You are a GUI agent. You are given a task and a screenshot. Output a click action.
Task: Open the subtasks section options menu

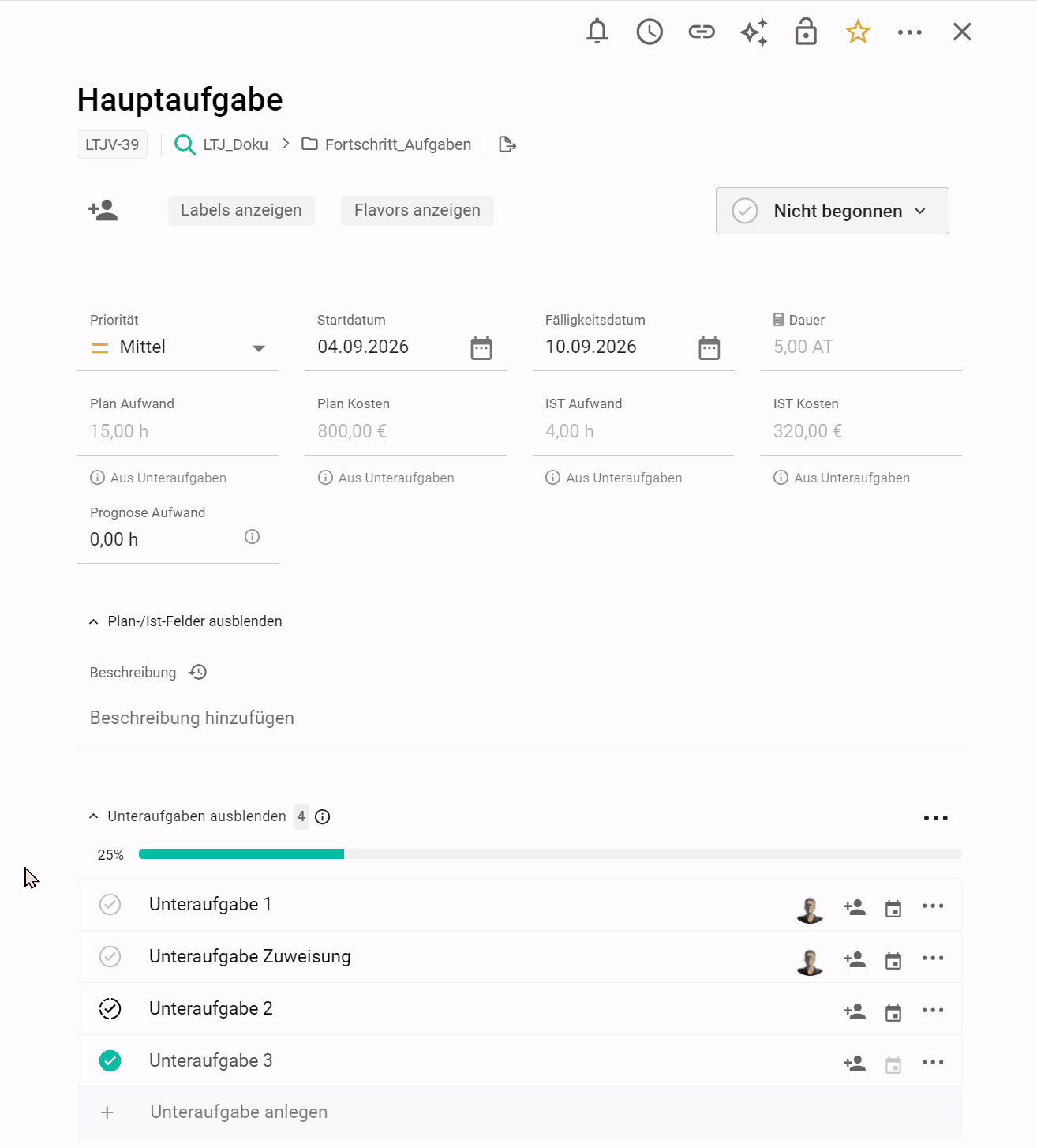tap(936, 818)
